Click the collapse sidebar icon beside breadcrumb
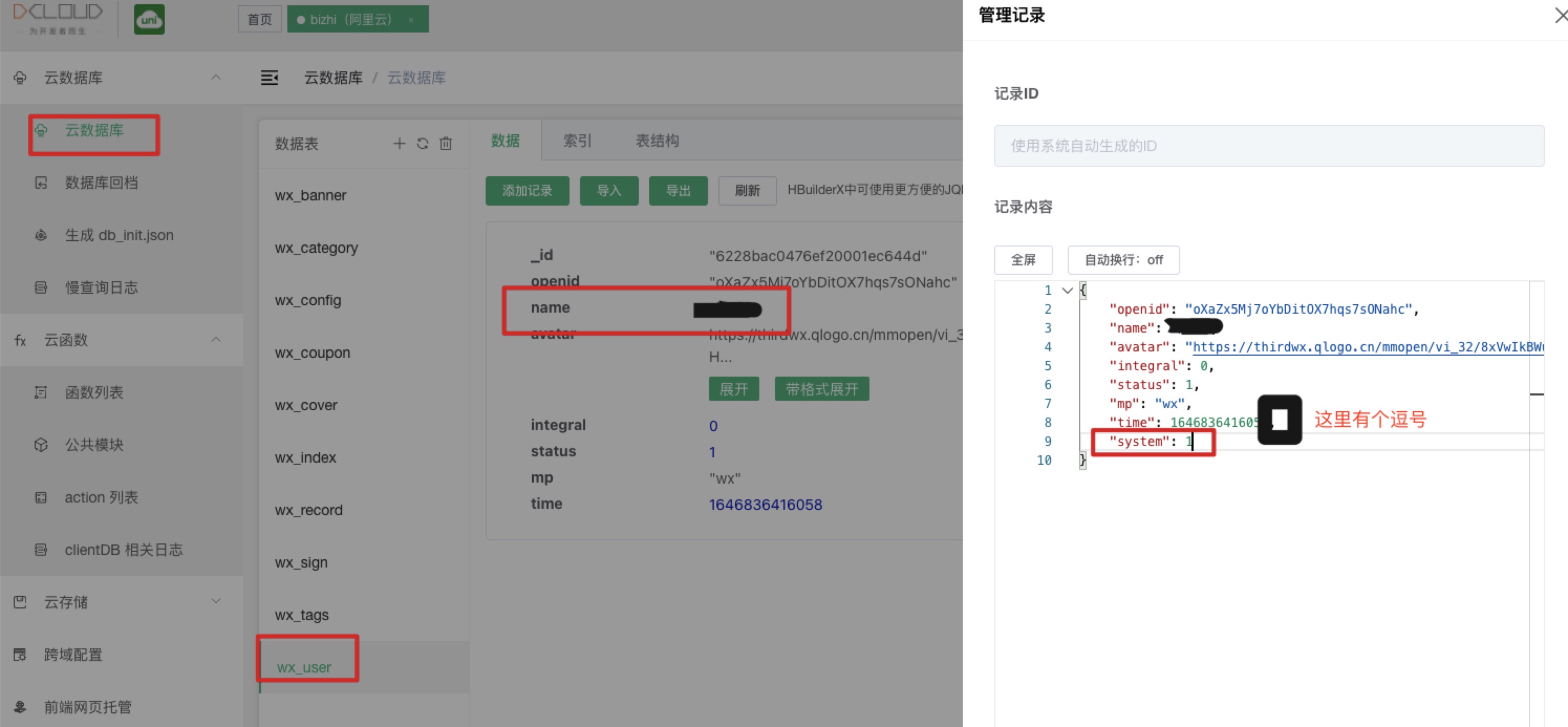1568x727 pixels. [270, 77]
